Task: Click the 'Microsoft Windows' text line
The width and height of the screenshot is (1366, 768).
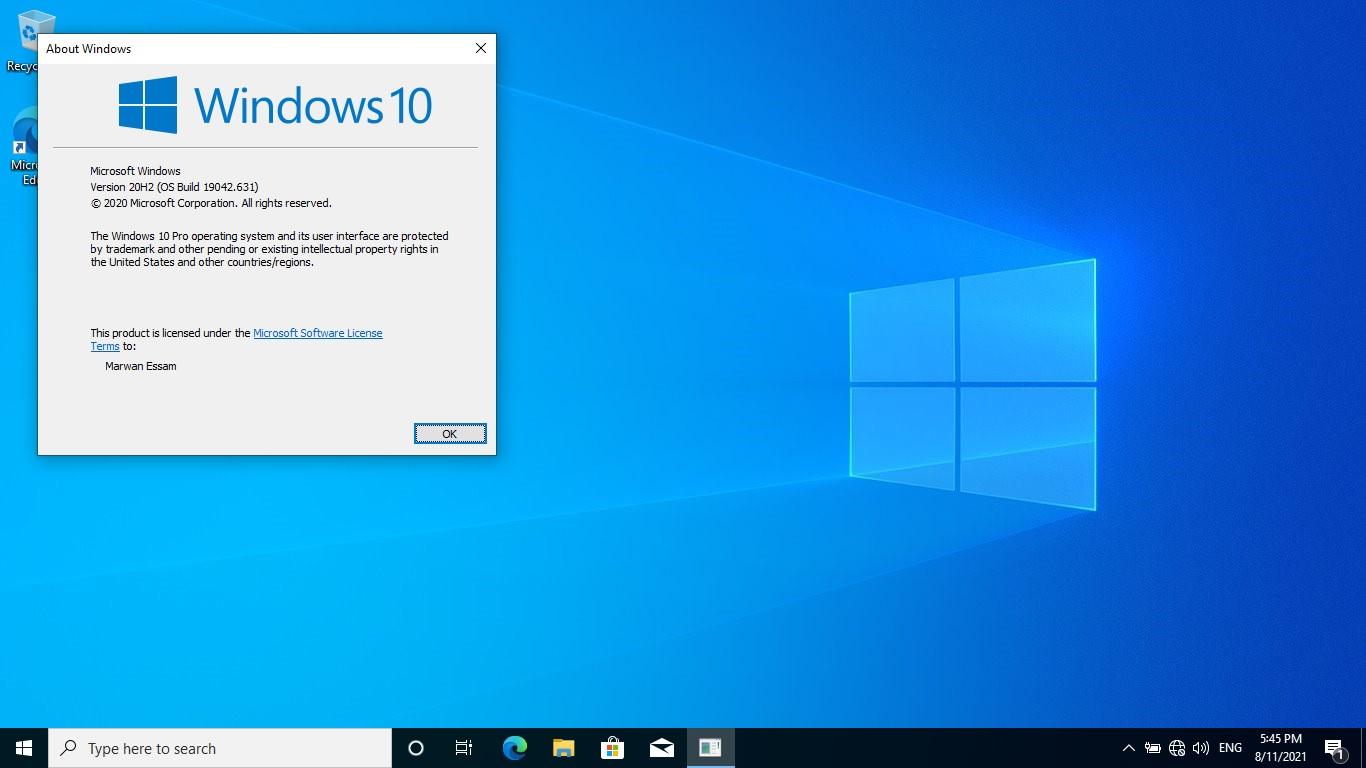Action: coord(135,171)
